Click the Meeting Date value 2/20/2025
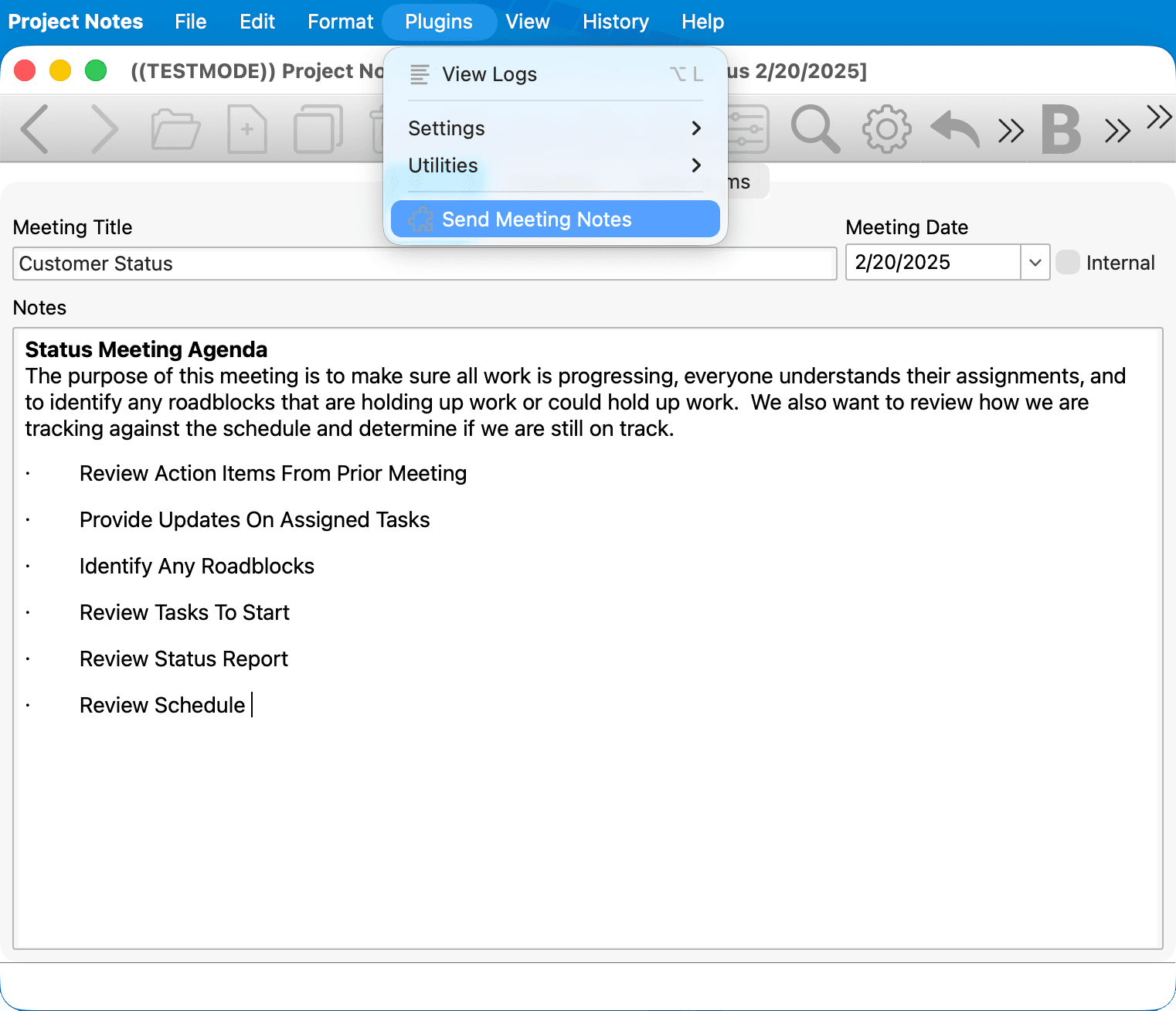Image resolution: width=1176 pixels, height=1011 pixels. pos(902,262)
